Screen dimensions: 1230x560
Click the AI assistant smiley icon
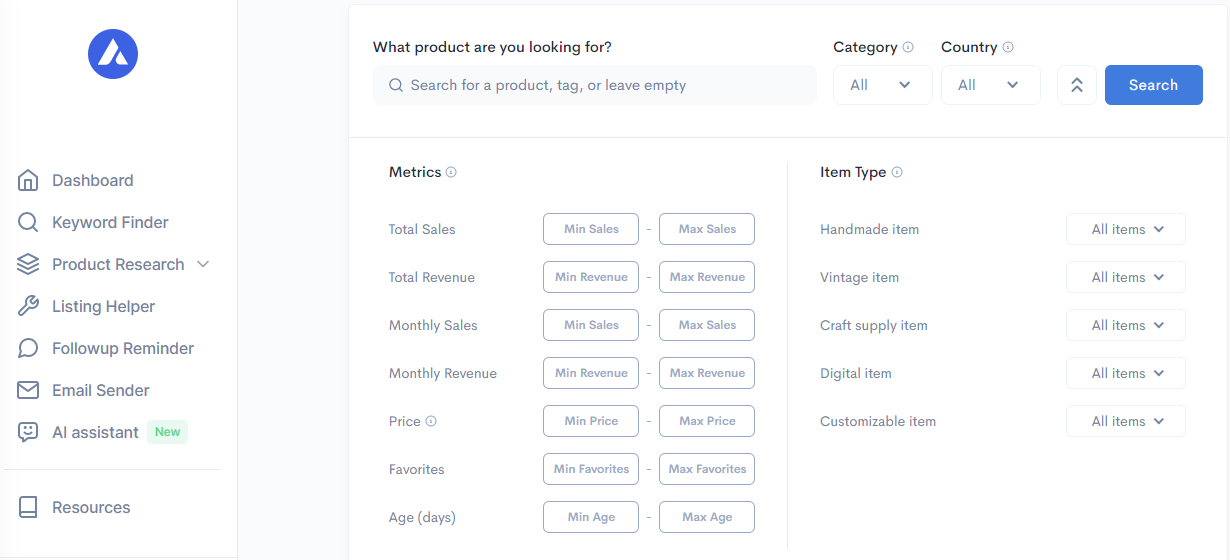tap(28, 432)
